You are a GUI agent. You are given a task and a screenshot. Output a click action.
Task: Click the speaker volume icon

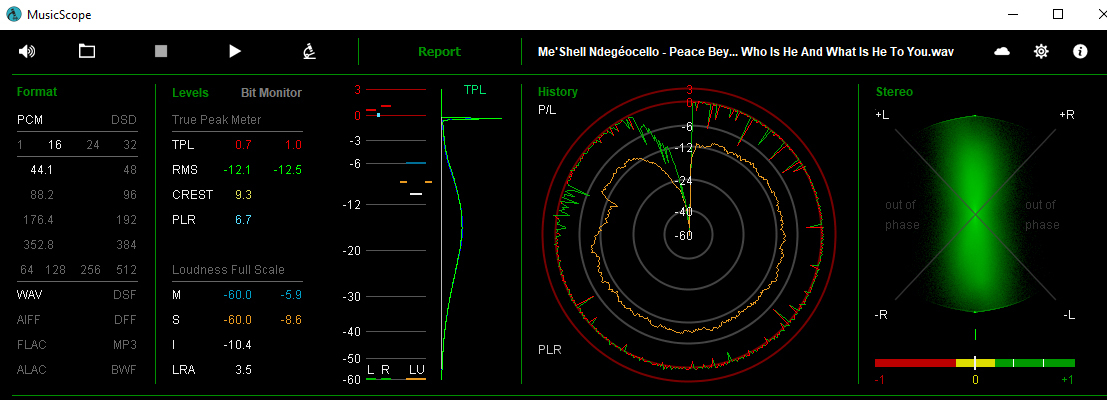click(27, 51)
